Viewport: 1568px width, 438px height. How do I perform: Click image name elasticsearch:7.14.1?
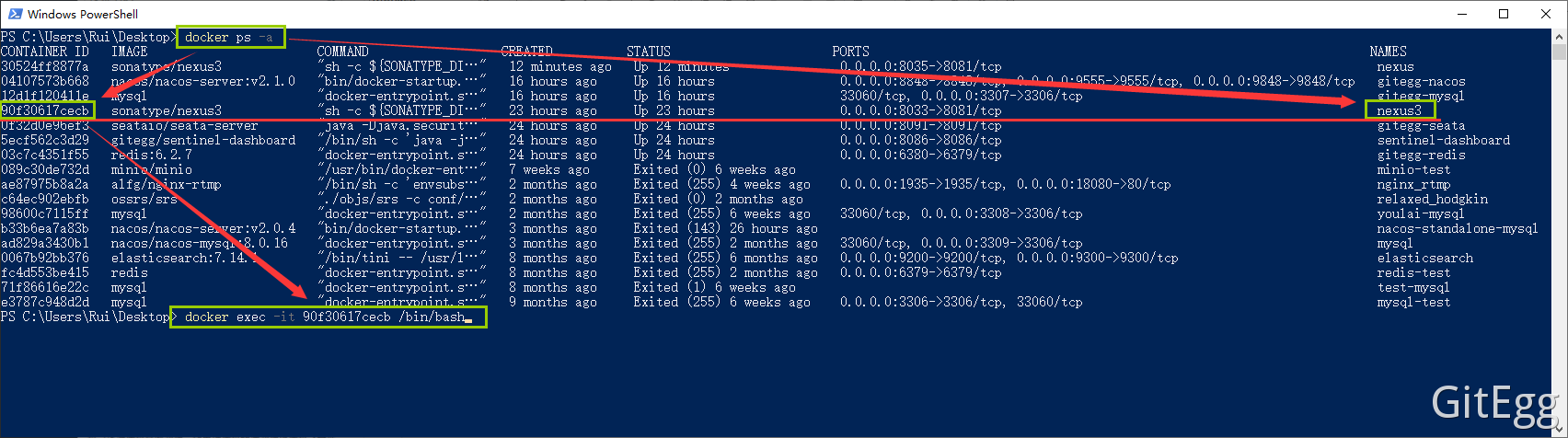[185, 258]
